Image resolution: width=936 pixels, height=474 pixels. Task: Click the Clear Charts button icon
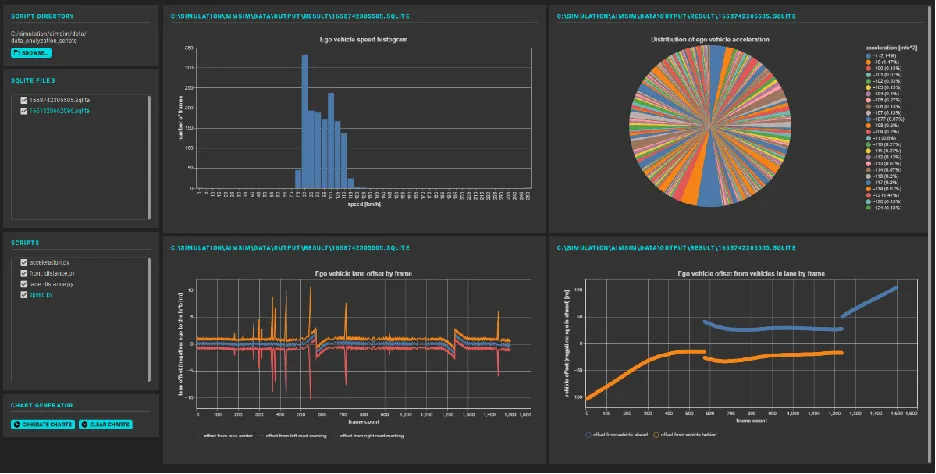click(x=84, y=424)
